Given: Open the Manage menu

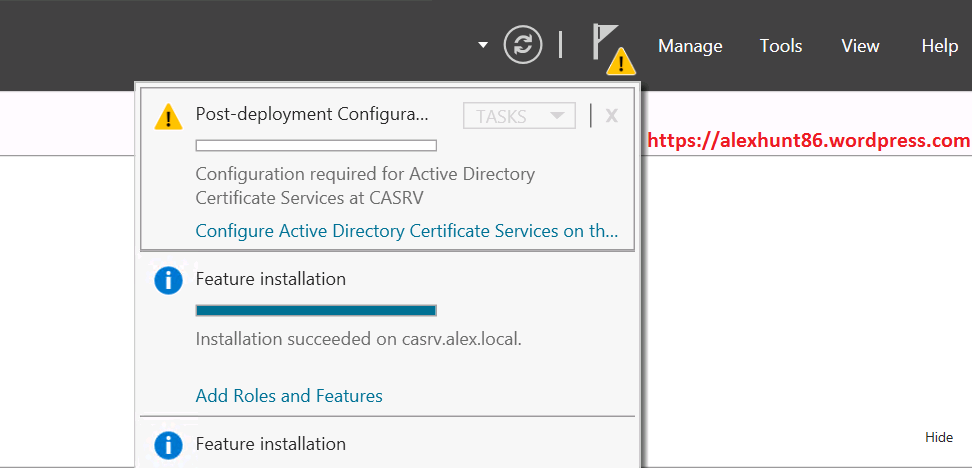Looking at the screenshot, I should (x=690, y=46).
